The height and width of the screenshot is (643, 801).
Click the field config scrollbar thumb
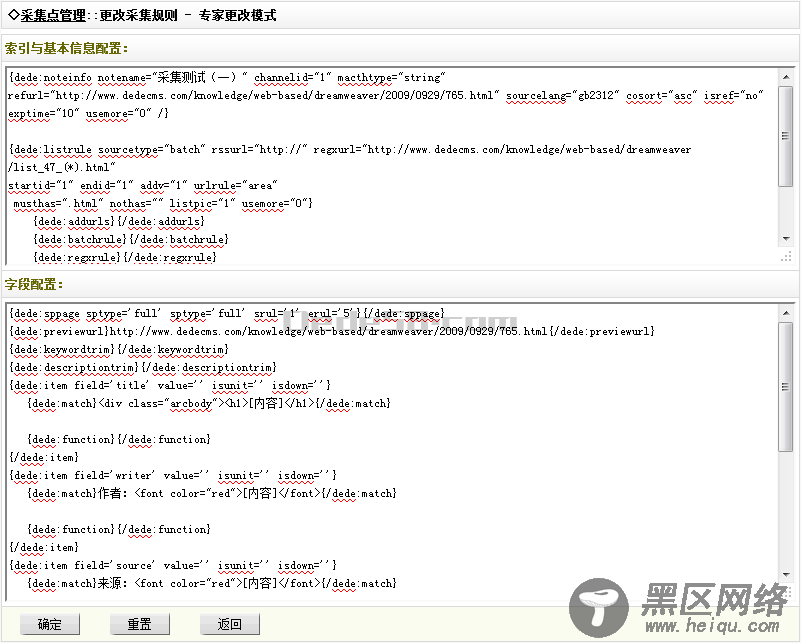786,387
